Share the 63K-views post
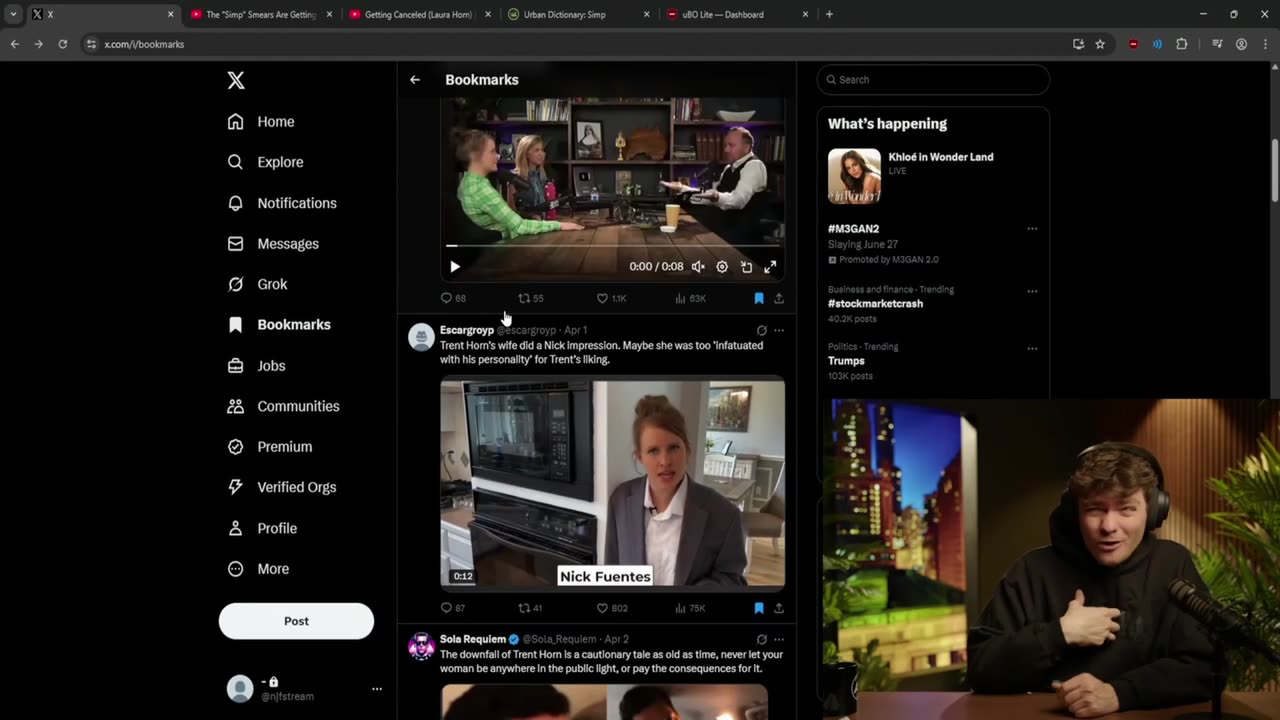The height and width of the screenshot is (720, 1280). click(x=779, y=298)
